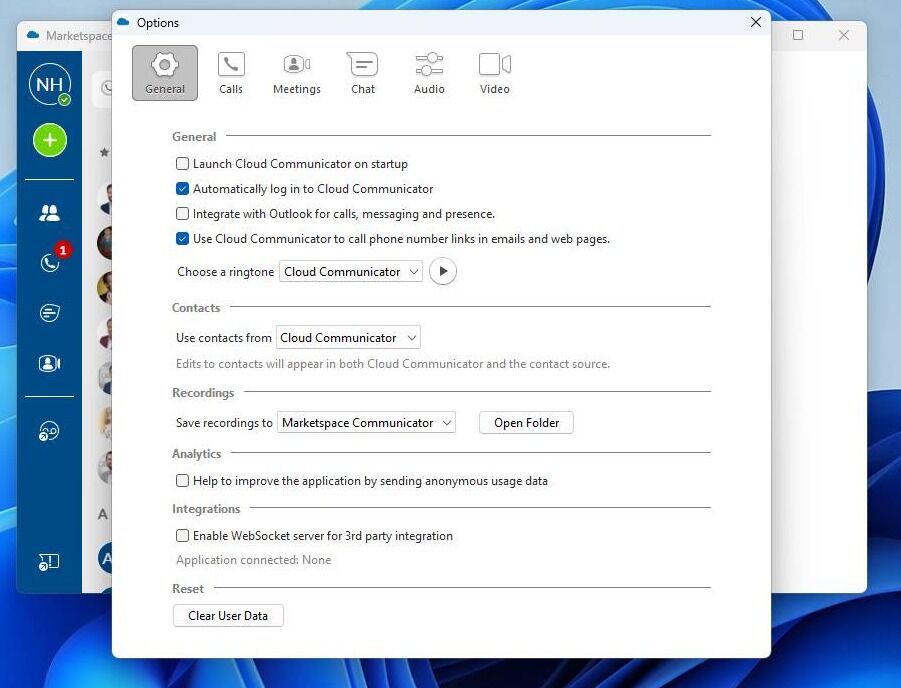
Task: Uncheck Automatically log in to Cloud Communicator
Action: [x=182, y=189]
